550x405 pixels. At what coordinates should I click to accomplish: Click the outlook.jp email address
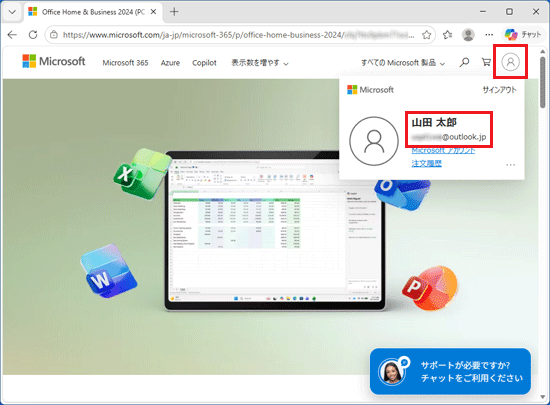pyautogui.click(x=449, y=137)
